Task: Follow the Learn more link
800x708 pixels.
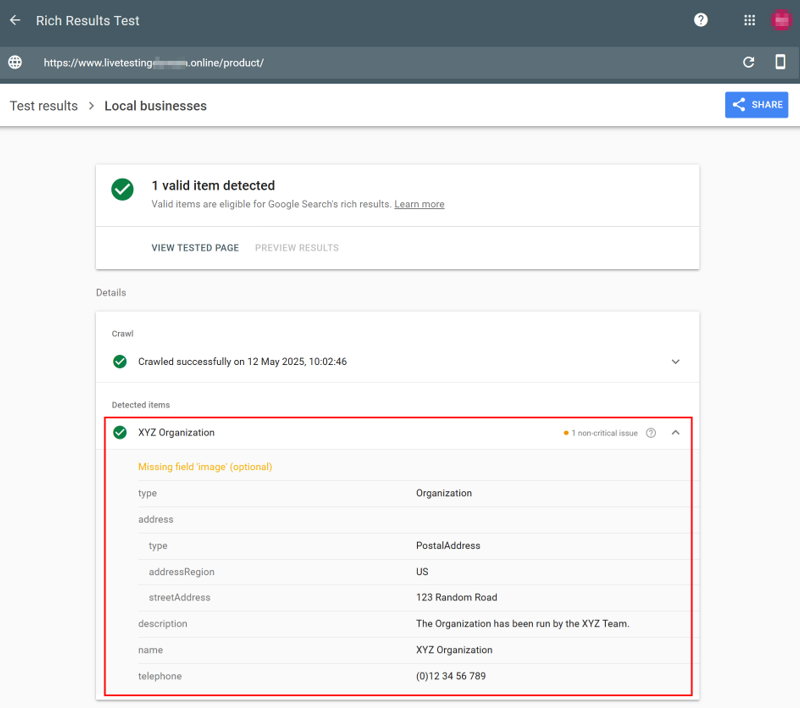Action: 419,204
